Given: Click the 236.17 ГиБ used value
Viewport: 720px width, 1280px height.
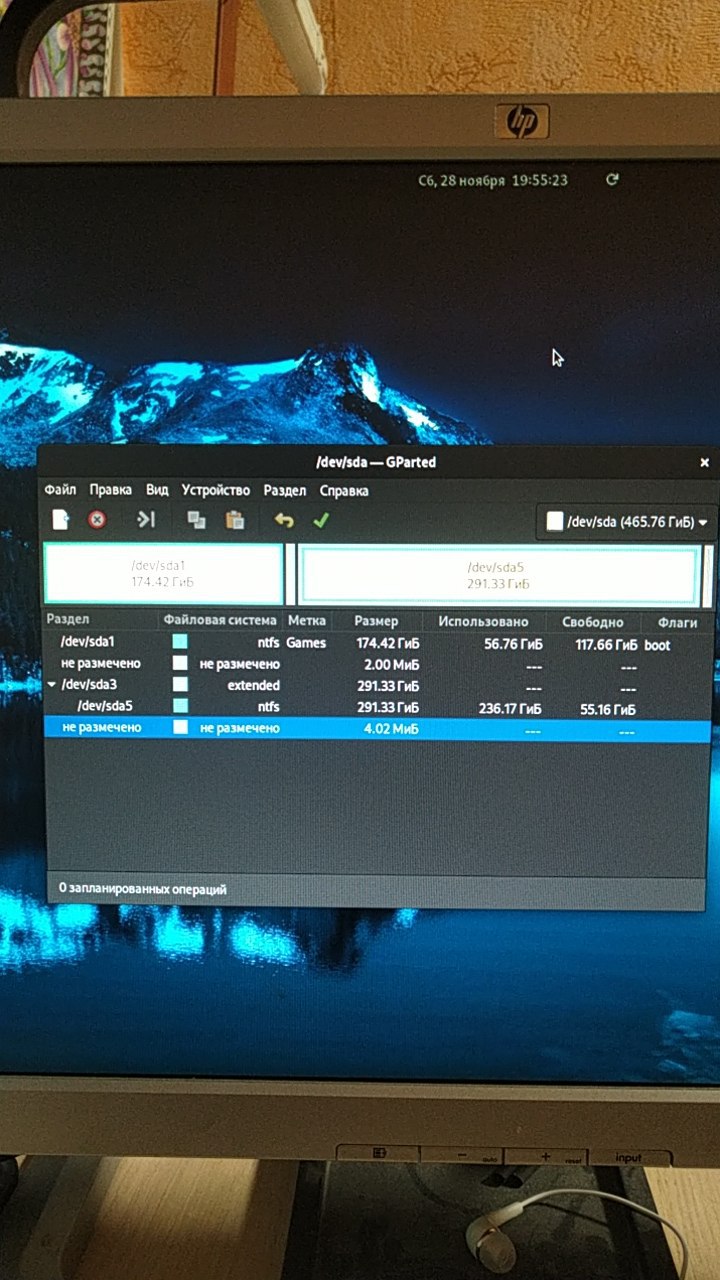Looking at the screenshot, I should [511, 709].
